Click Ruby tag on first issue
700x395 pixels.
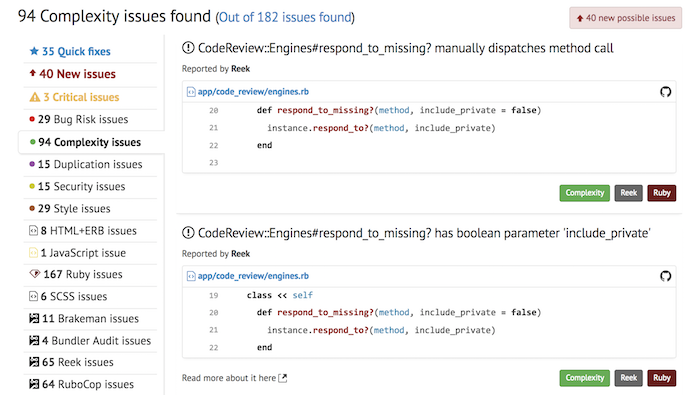click(662, 193)
